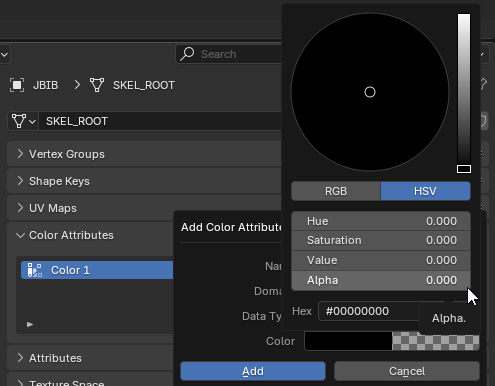Click the Value field in color picker
This screenshot has height=386, width=495.
click(x=381, y=260)
